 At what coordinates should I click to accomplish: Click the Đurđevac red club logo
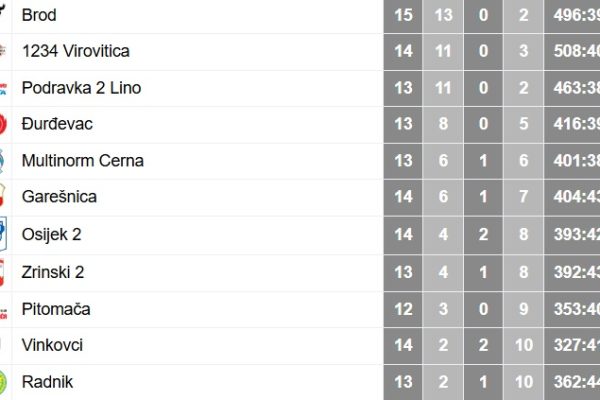[3, 124]
